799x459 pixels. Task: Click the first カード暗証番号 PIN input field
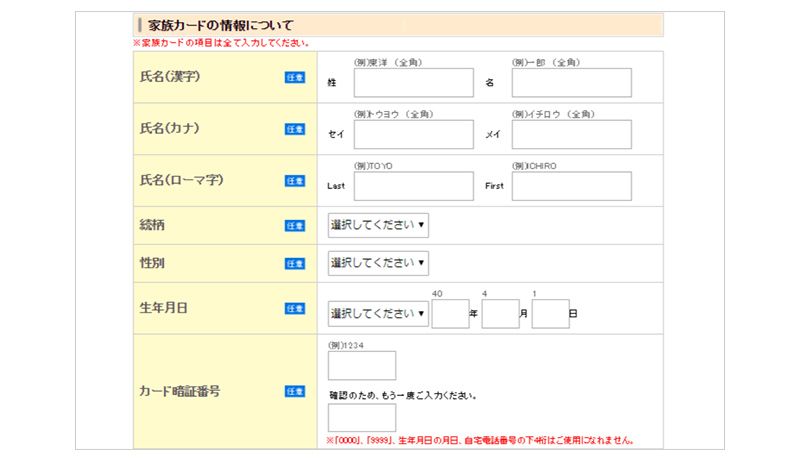362,365
